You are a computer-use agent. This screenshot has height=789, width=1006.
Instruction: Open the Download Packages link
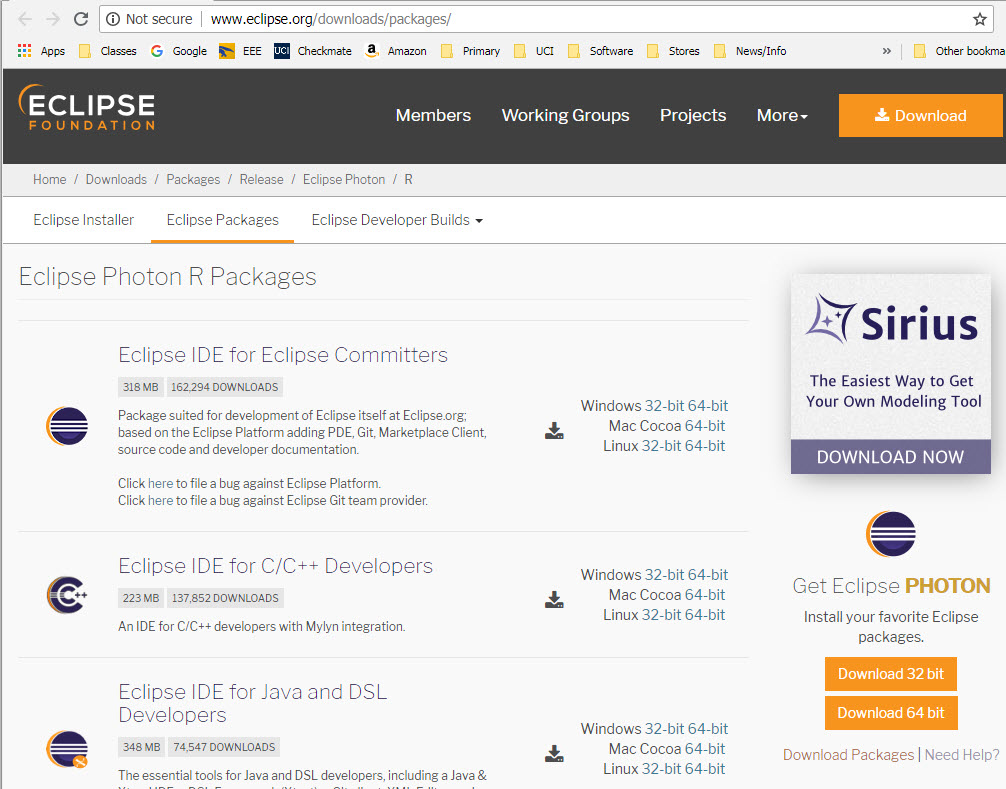[x=848, y=755]
